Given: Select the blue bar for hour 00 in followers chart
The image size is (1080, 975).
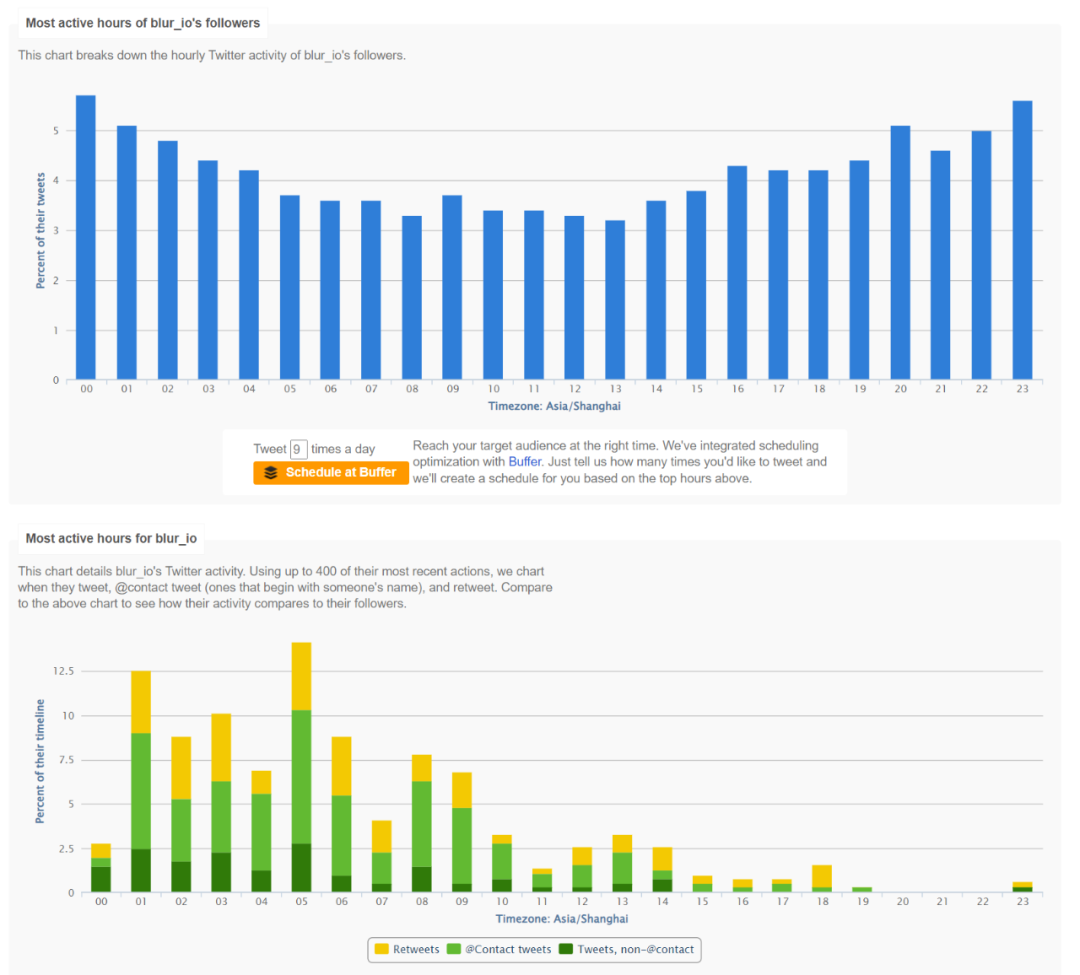Looking at the screenshot, I should point(86,238).
